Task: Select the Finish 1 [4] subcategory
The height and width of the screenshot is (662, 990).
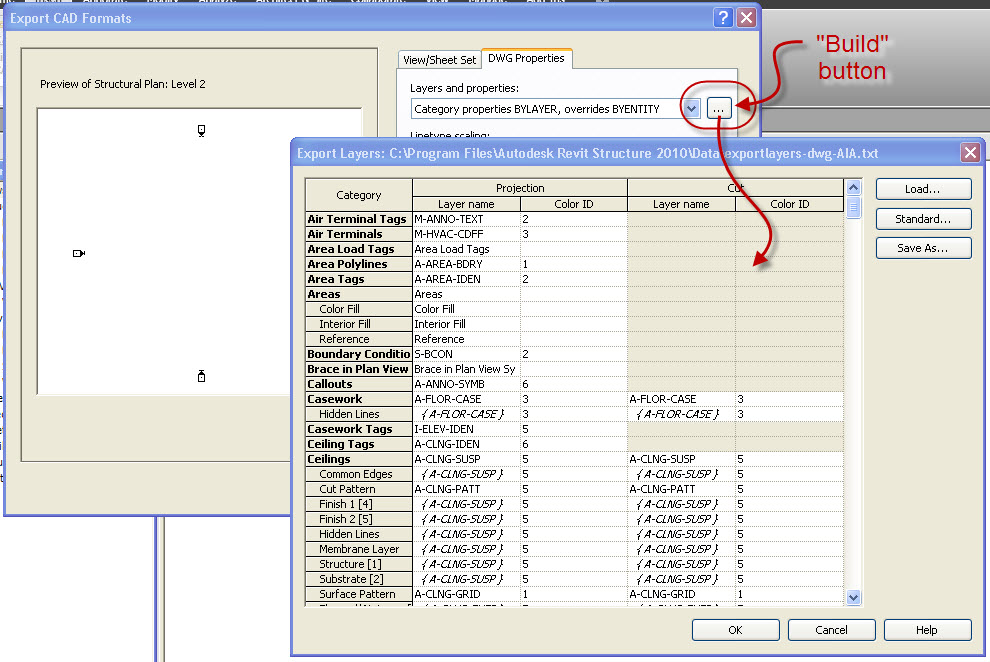Action: click(359, 504)
